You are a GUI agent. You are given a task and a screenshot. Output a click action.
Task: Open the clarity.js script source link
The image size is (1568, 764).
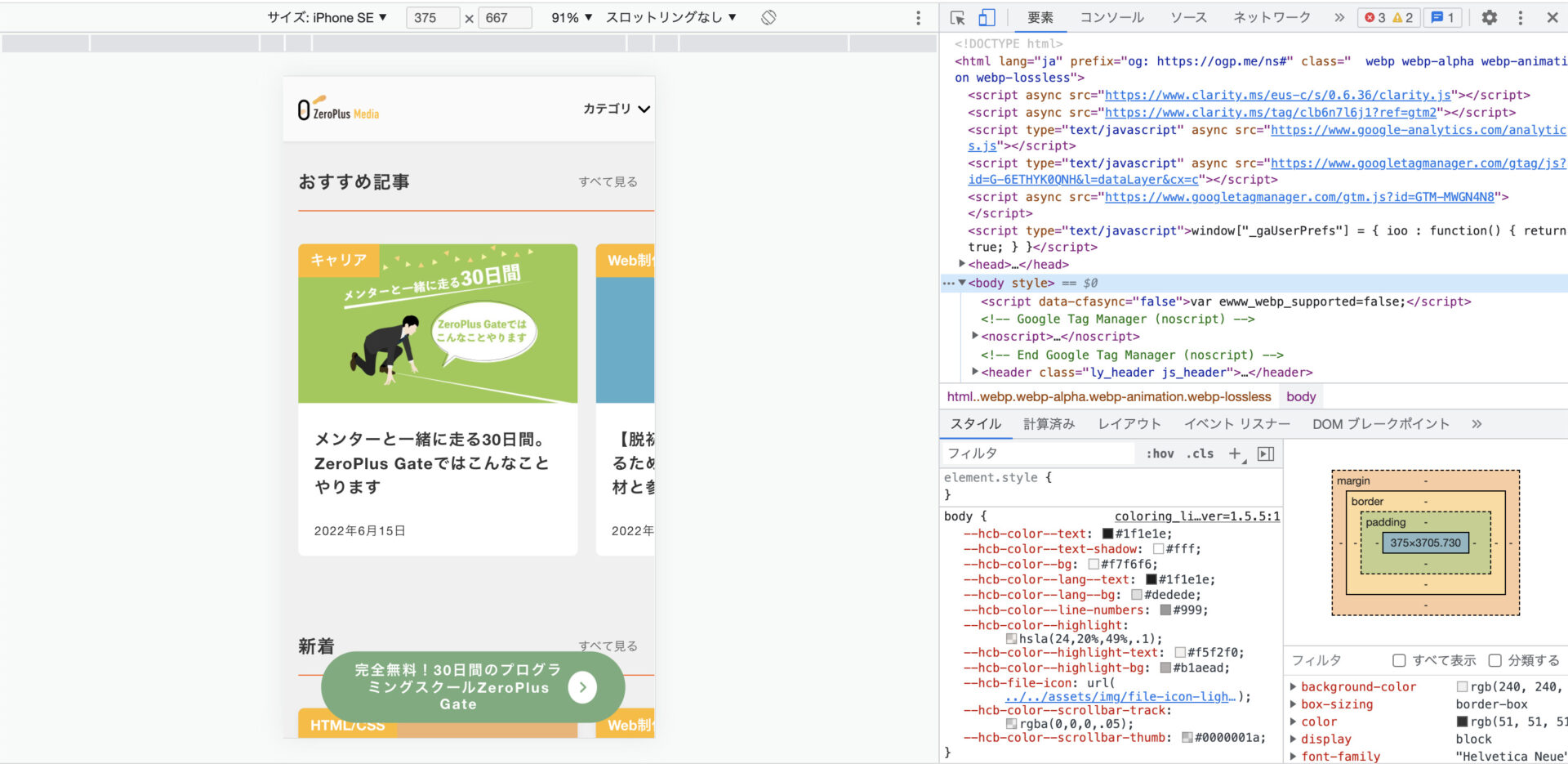pos(1278,95)
